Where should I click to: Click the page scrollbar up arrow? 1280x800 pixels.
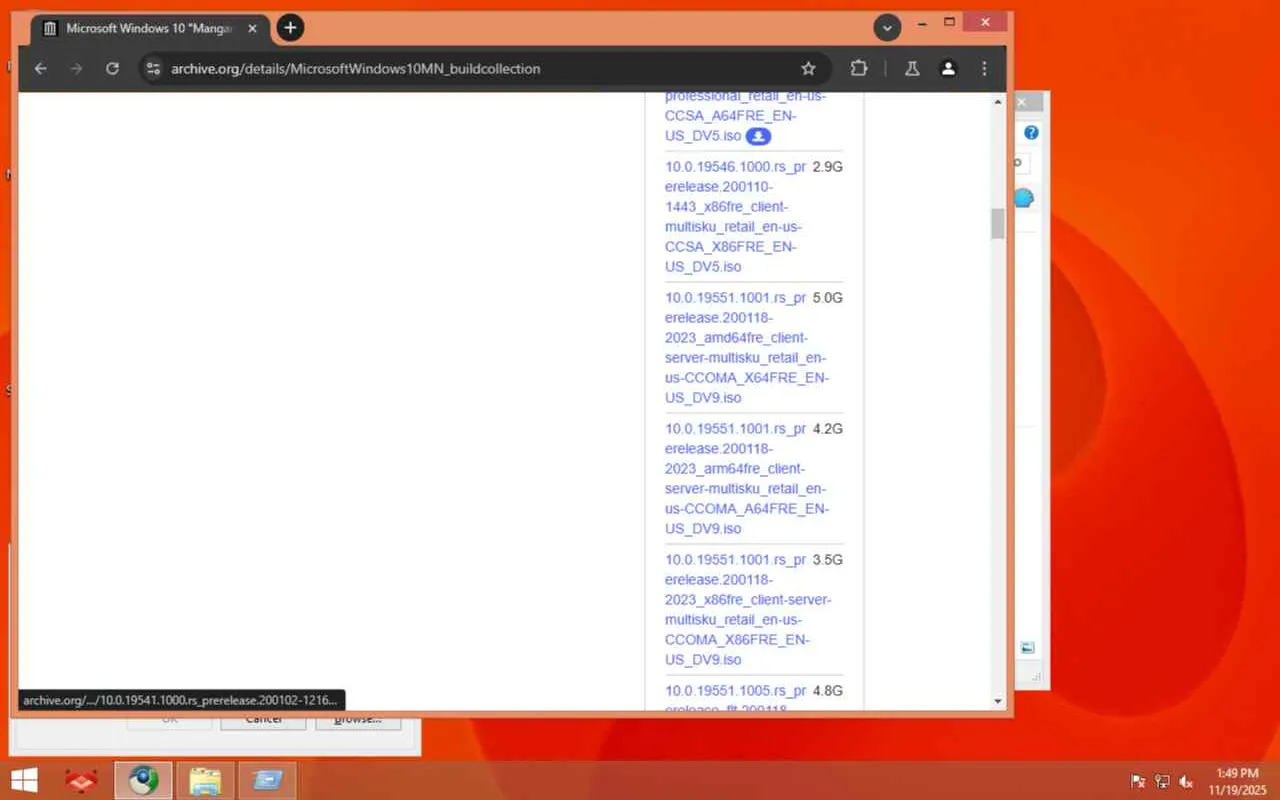click(x=997, y=102)
